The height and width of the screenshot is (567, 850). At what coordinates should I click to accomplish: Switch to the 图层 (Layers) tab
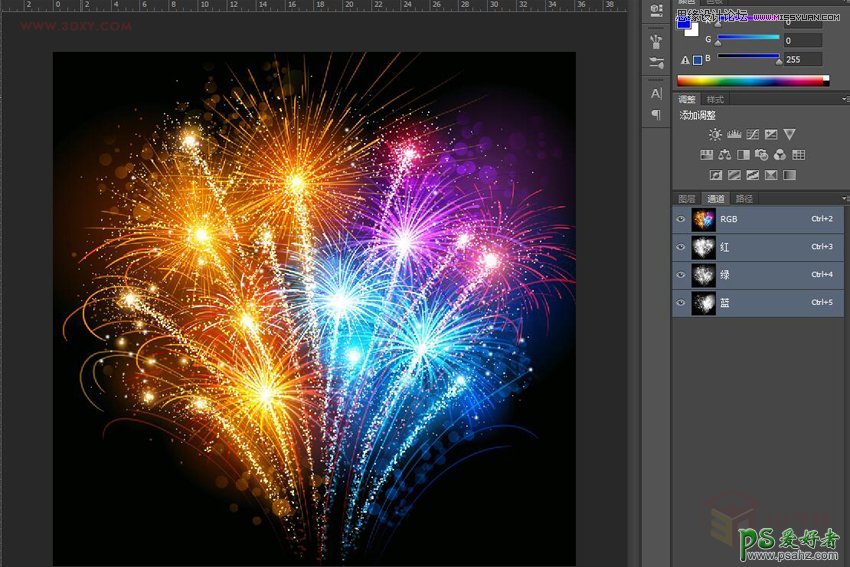pos(687,199)
